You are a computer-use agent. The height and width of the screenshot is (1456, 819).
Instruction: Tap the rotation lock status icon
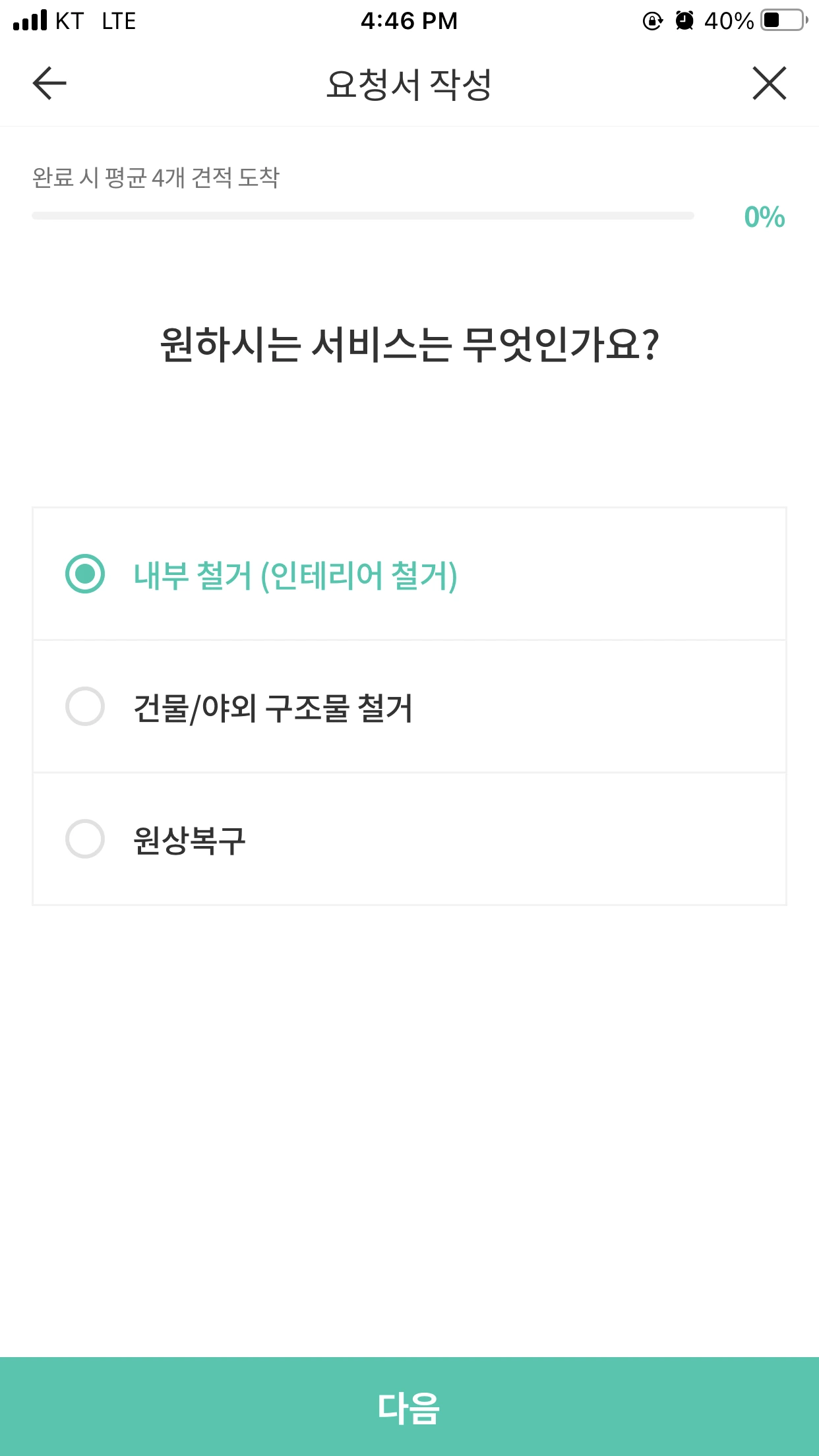tap(652, 21)
